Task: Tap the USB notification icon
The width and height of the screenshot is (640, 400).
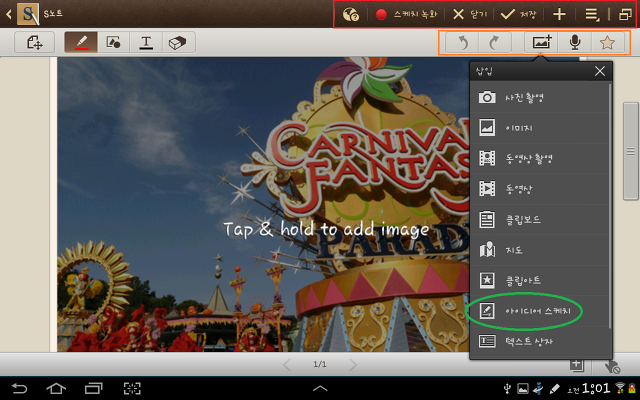Action: tap(507, 389)
